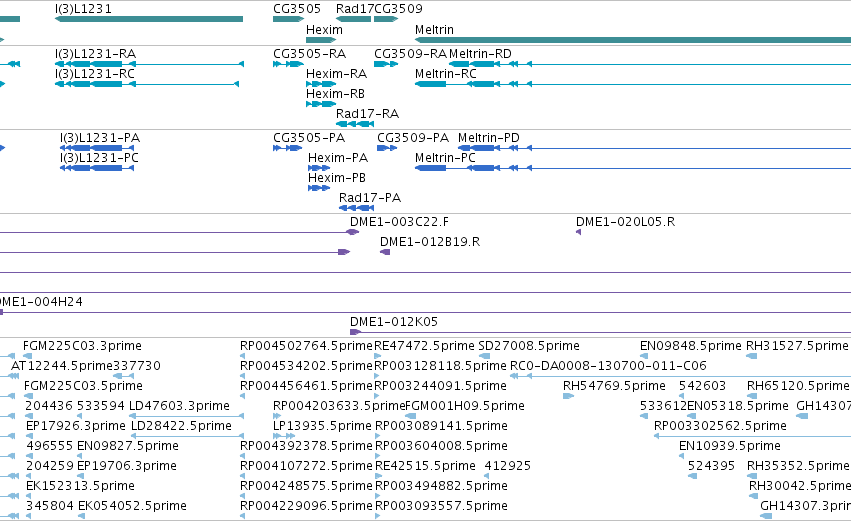
Task: Click the AT12244.5prime EST label
Action: pos(62,366)
